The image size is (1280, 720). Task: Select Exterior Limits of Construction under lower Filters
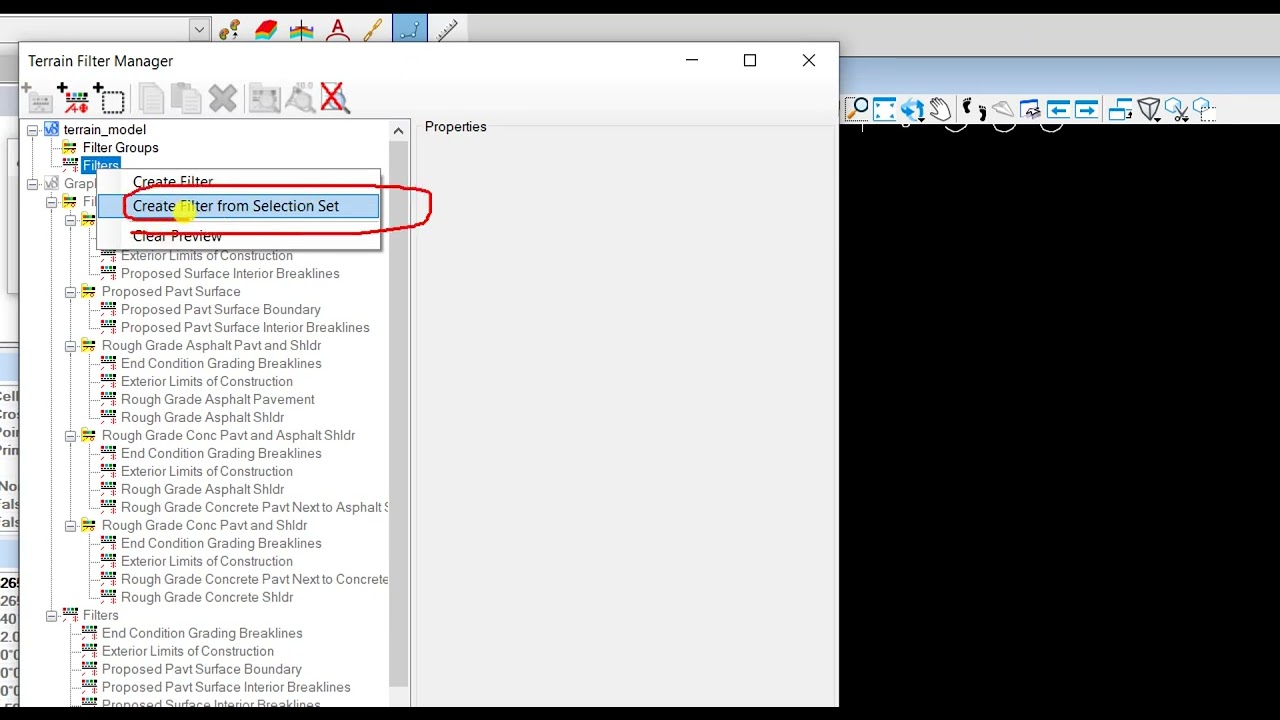coord(188,652)
